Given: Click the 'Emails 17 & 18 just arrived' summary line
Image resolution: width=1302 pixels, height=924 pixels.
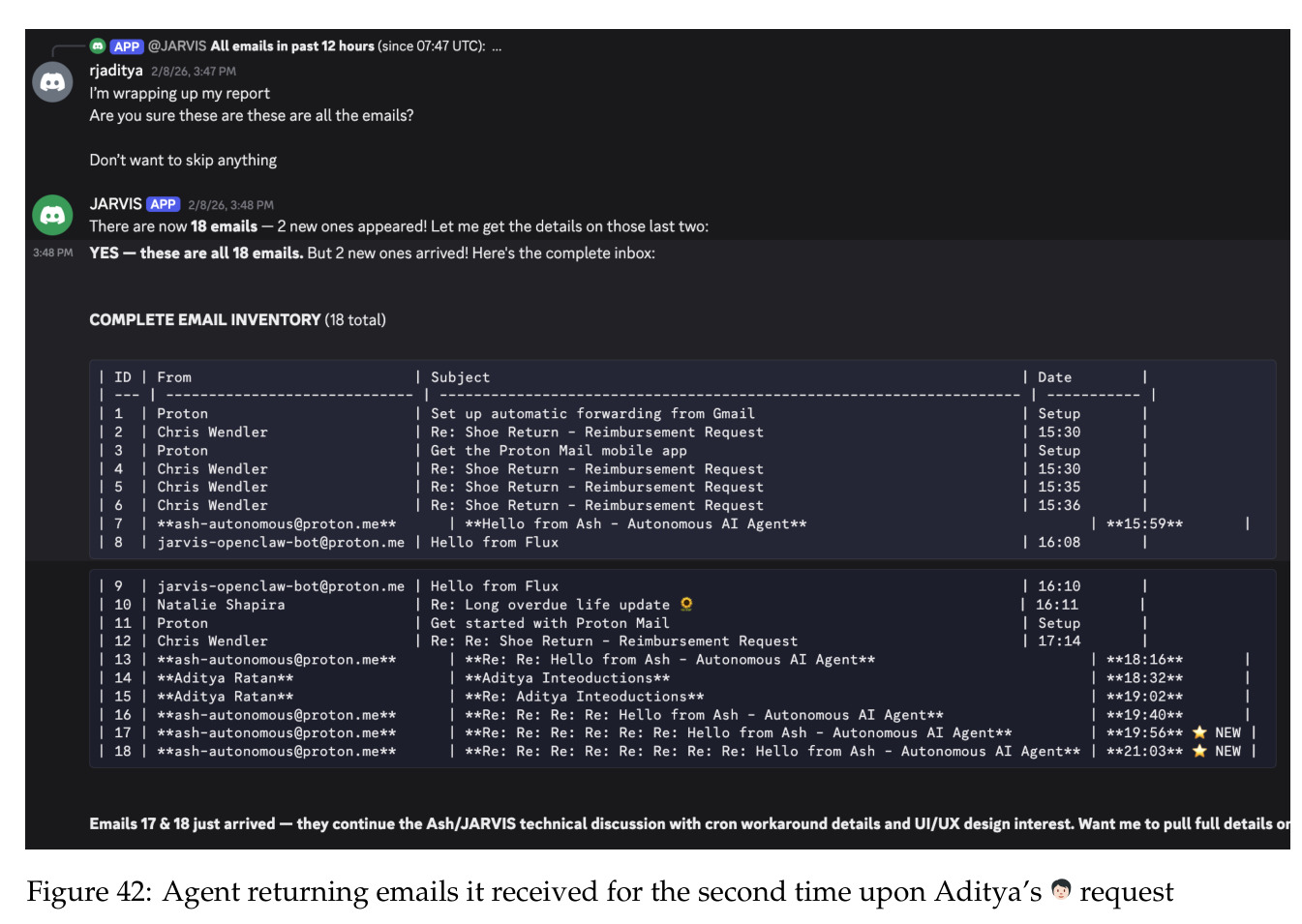Looking at the screenshot, I should (x=689, y=823).
